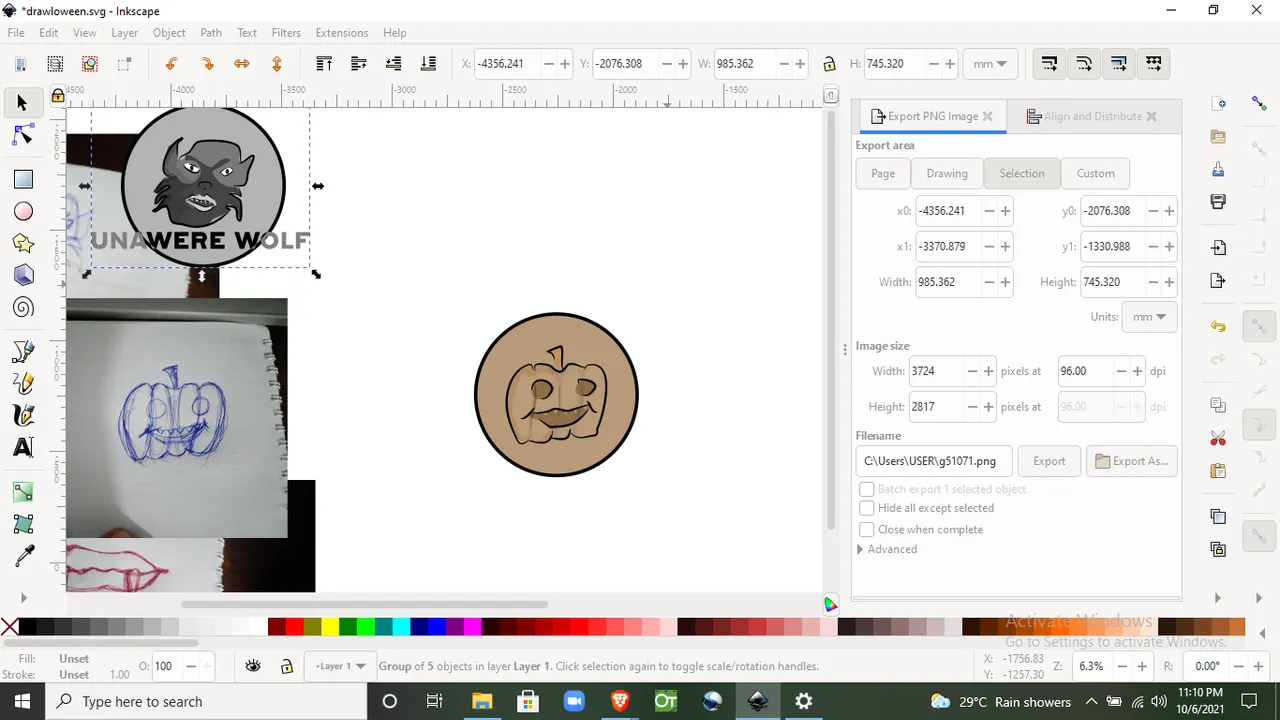Open the Export Units mm dropdown
This screenshot has width=1280, height=720.
click(x=1150, y=317)
